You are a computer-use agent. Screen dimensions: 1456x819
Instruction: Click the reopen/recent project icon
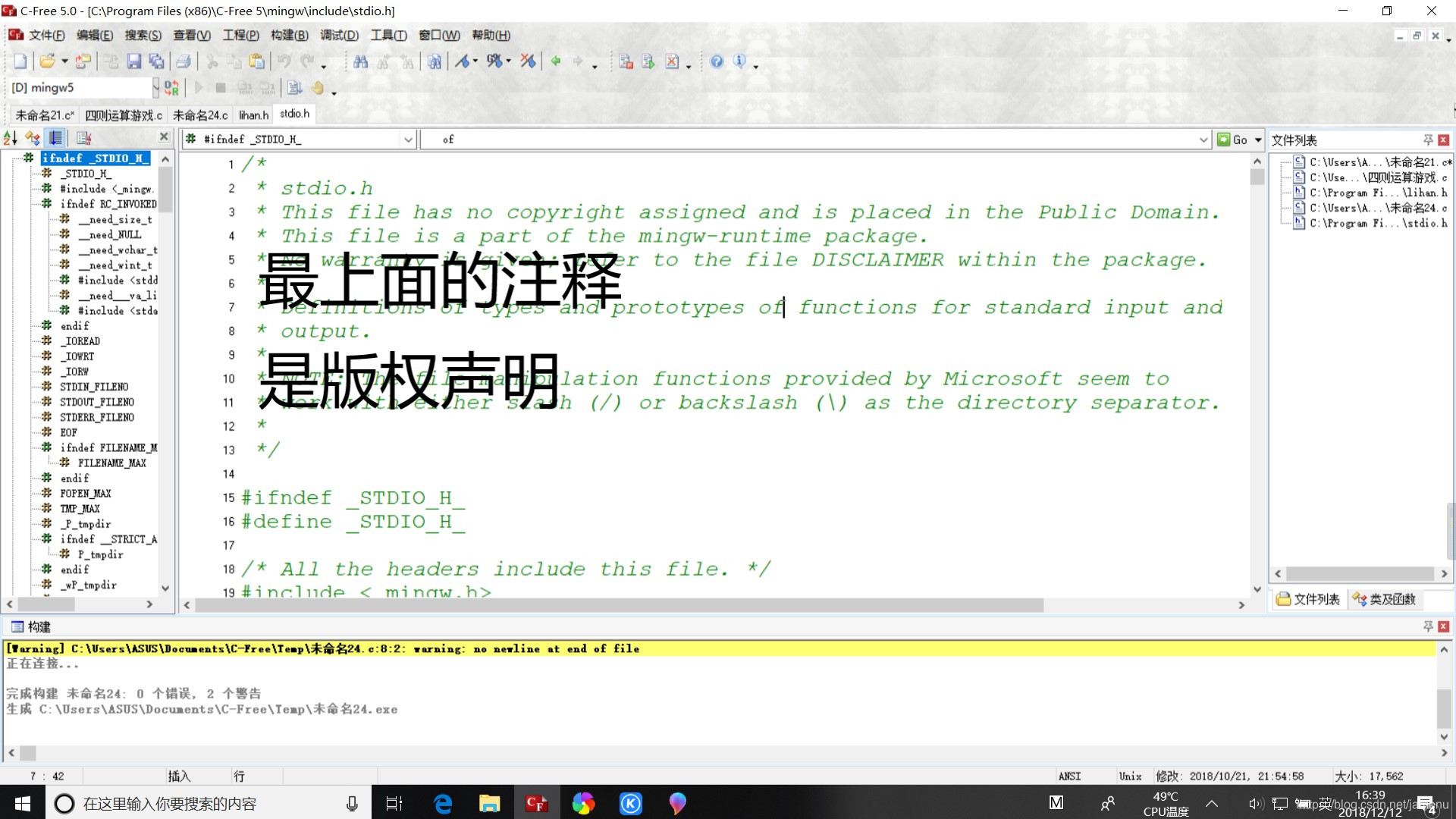tap(83, 61)
